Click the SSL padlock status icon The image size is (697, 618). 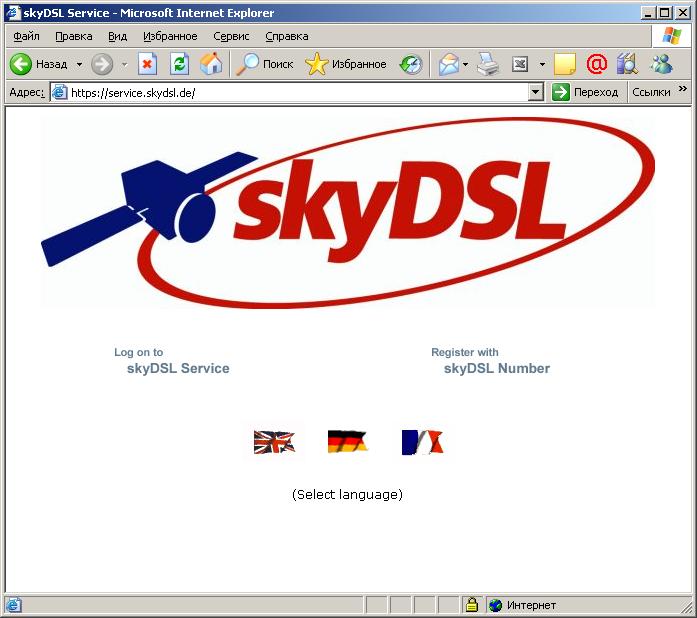(x=472, y=605)
